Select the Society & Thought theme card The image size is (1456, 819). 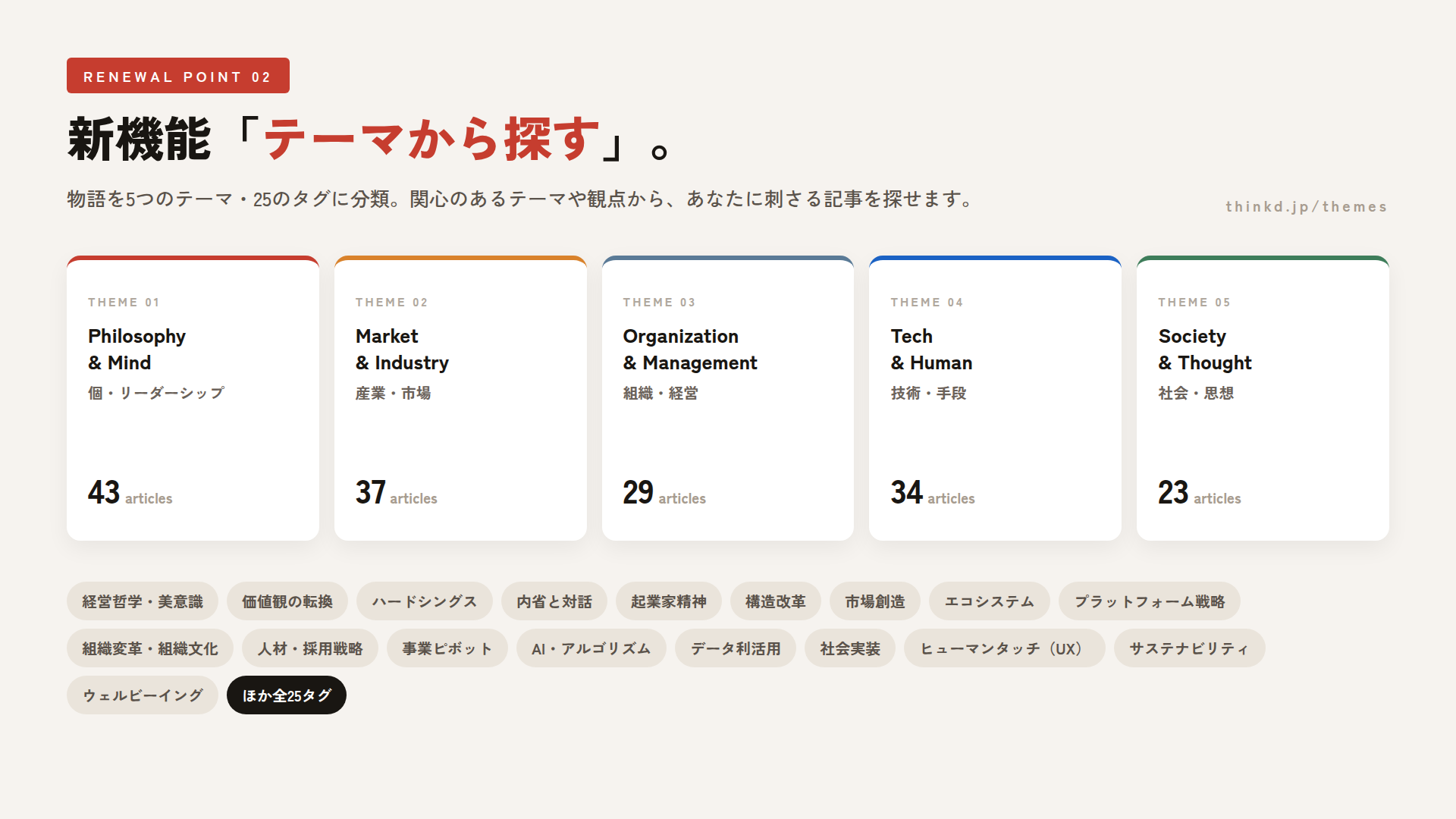[x=1263, y=398]
